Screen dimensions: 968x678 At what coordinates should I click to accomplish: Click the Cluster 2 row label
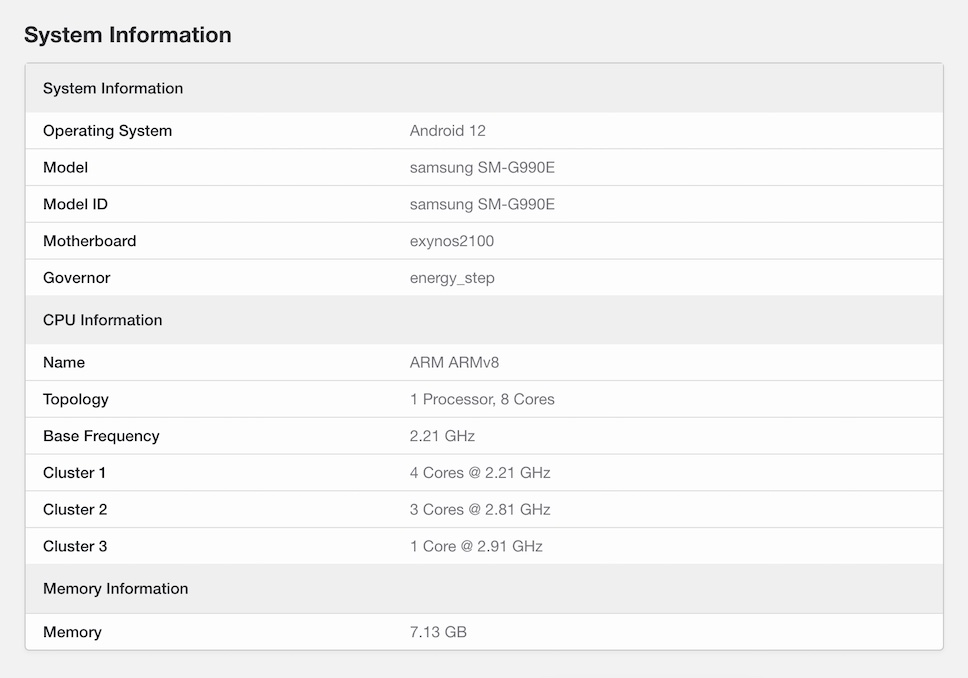[75, 510]
